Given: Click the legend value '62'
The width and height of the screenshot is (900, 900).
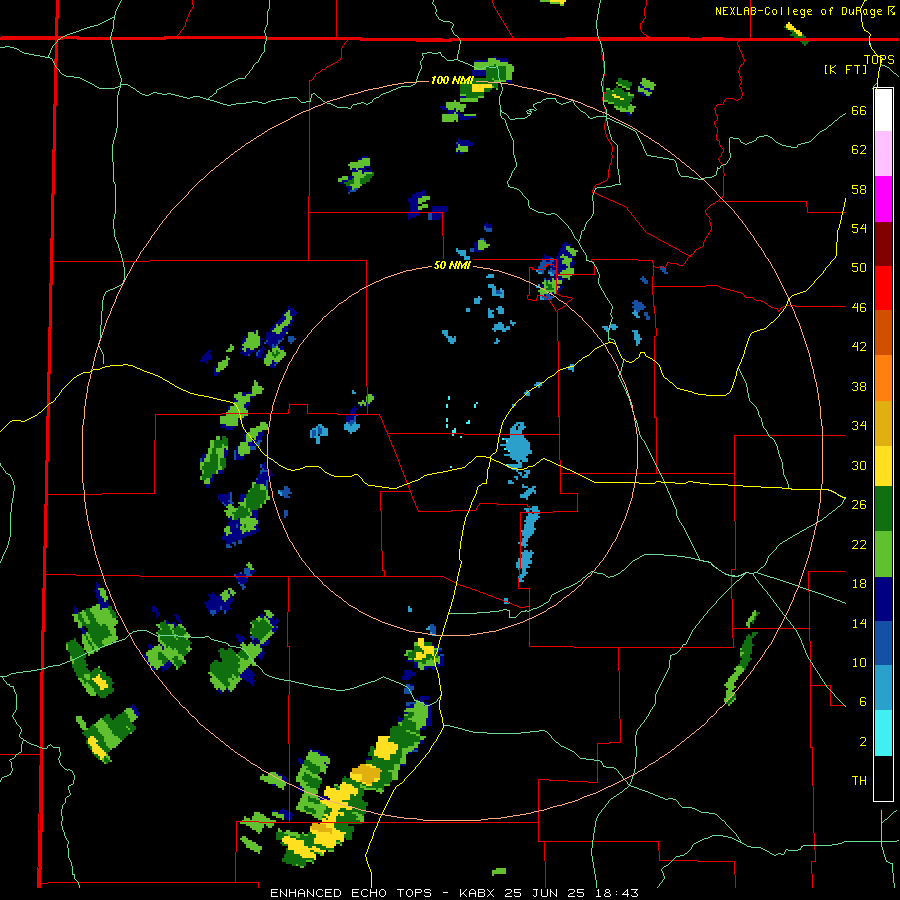Looking at the screenshot, I should coord(859,150).
